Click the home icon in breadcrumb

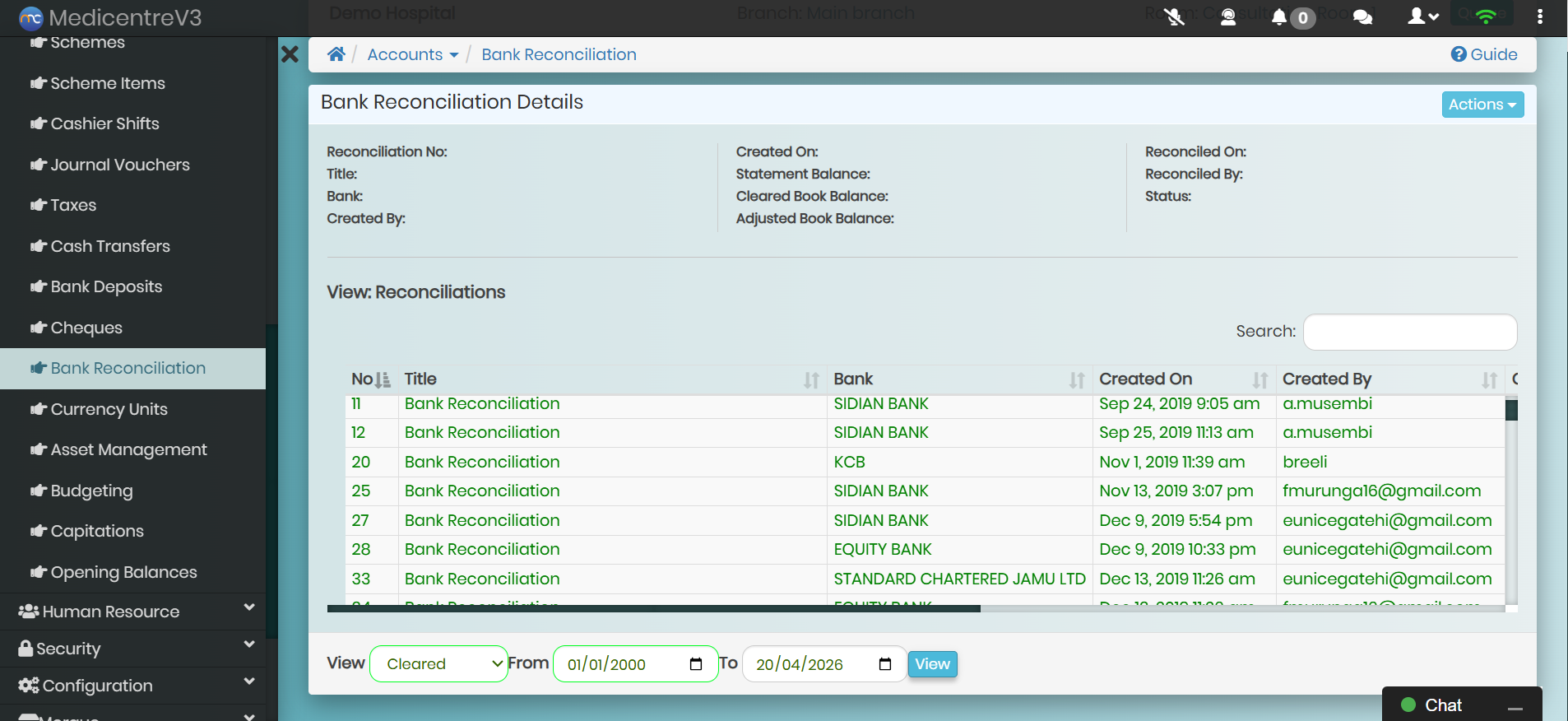[336, 54]
